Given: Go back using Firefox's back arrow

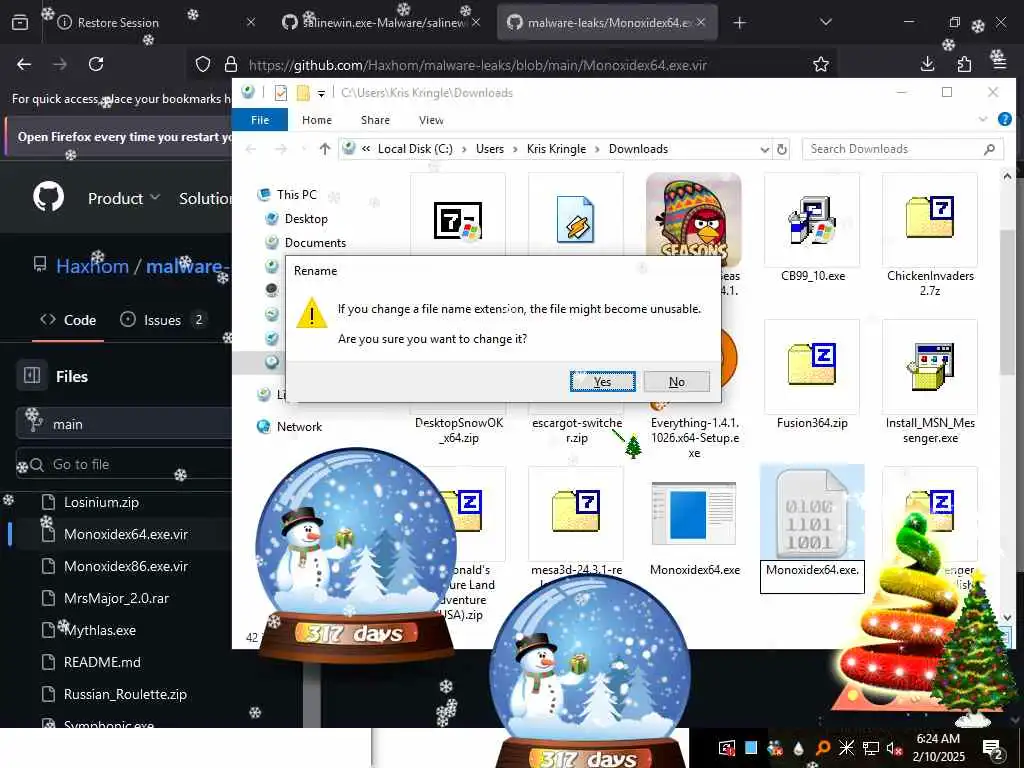Looking at the screenshot, I should (24, 64).
